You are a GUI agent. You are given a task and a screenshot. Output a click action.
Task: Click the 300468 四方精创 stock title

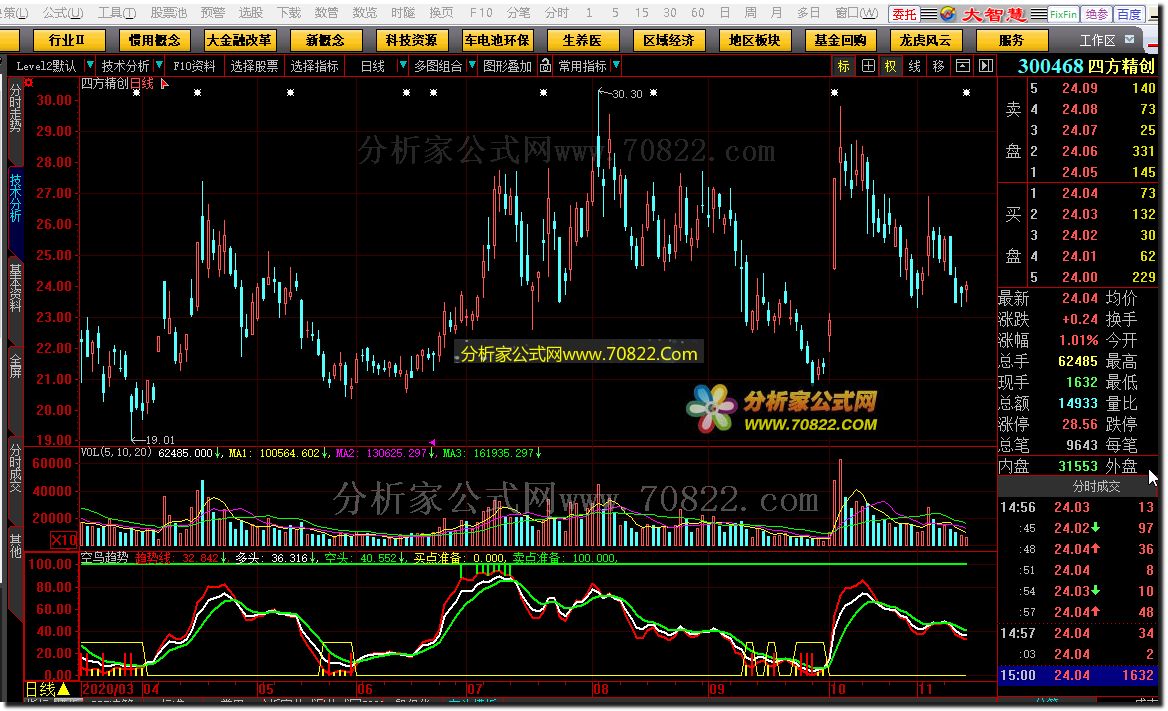1086,66
